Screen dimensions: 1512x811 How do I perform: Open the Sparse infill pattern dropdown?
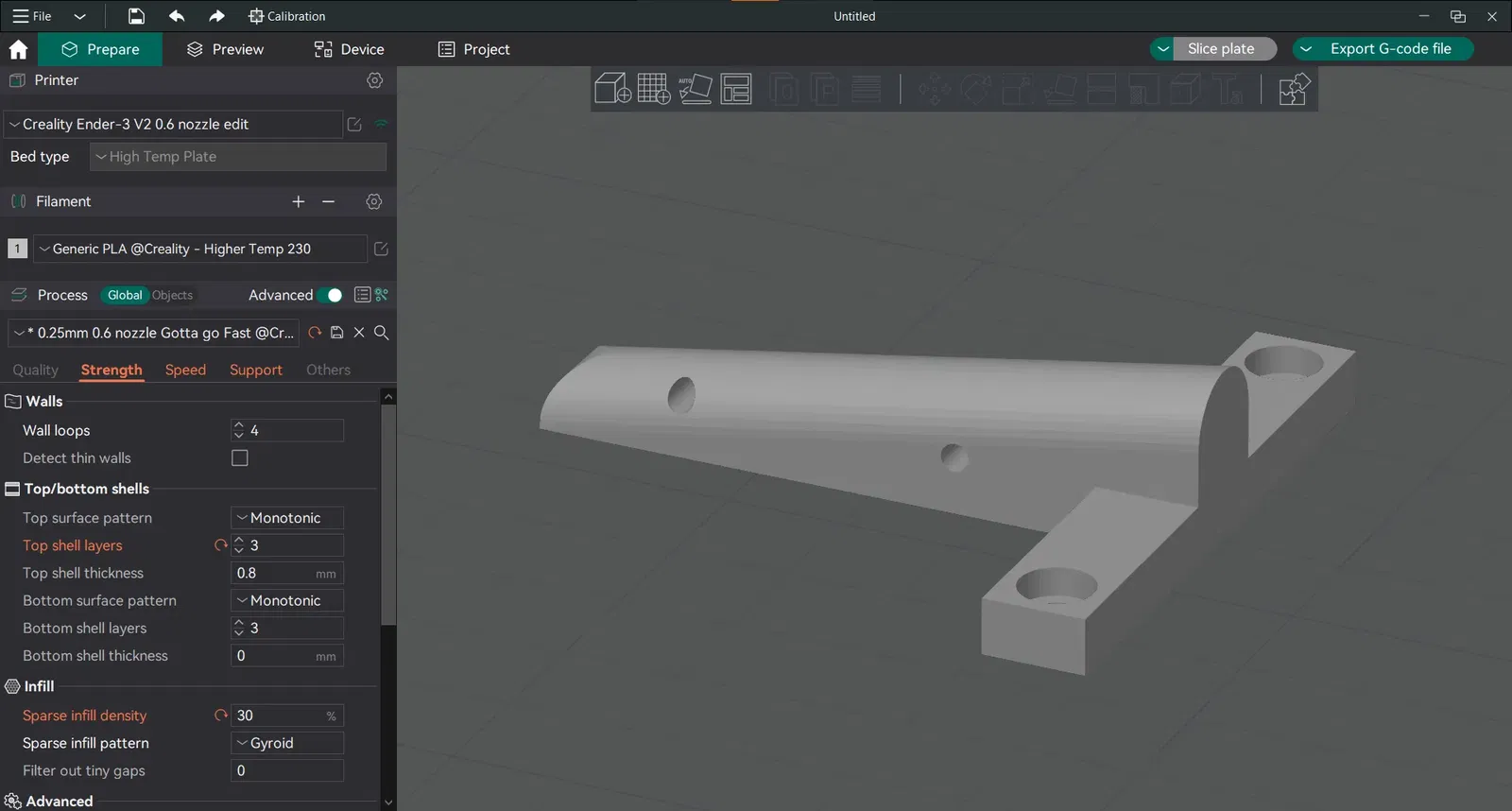point(287,743)
